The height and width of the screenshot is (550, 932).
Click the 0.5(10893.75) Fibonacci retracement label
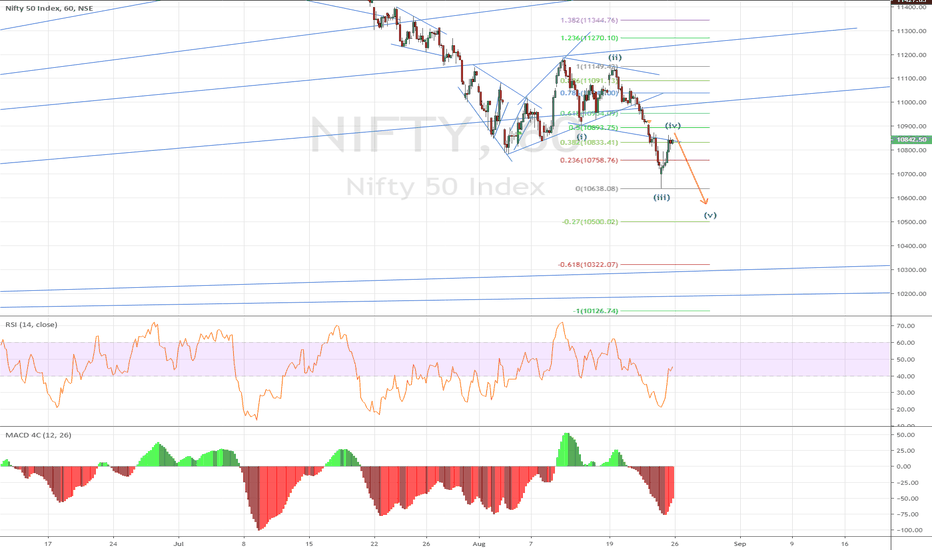593,128
